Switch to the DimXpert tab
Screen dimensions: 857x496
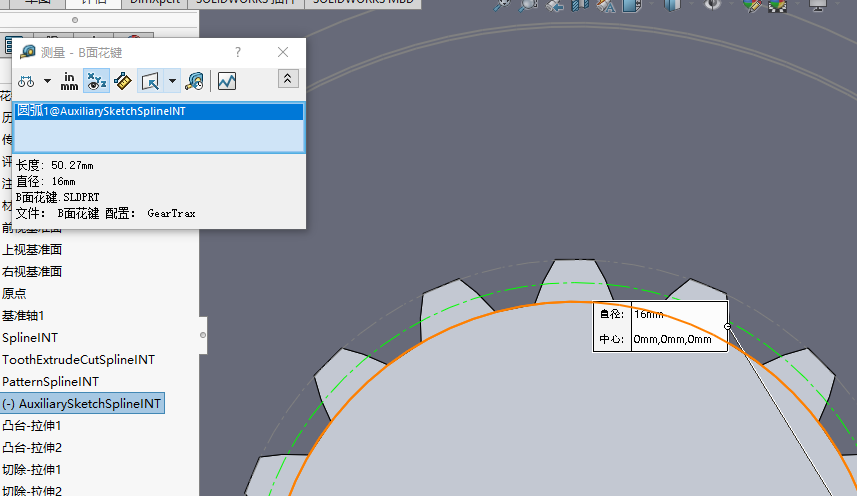155,3
